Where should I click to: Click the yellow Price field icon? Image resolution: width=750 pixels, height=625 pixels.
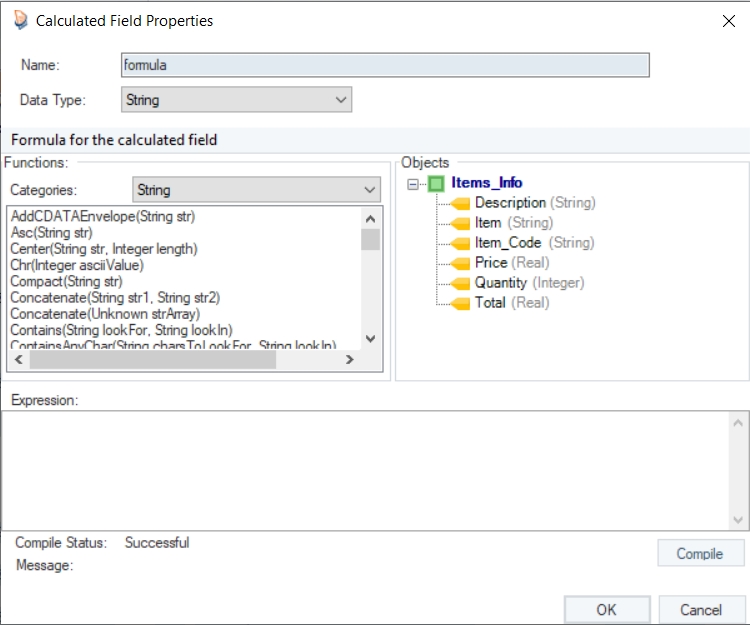point(460,263)
